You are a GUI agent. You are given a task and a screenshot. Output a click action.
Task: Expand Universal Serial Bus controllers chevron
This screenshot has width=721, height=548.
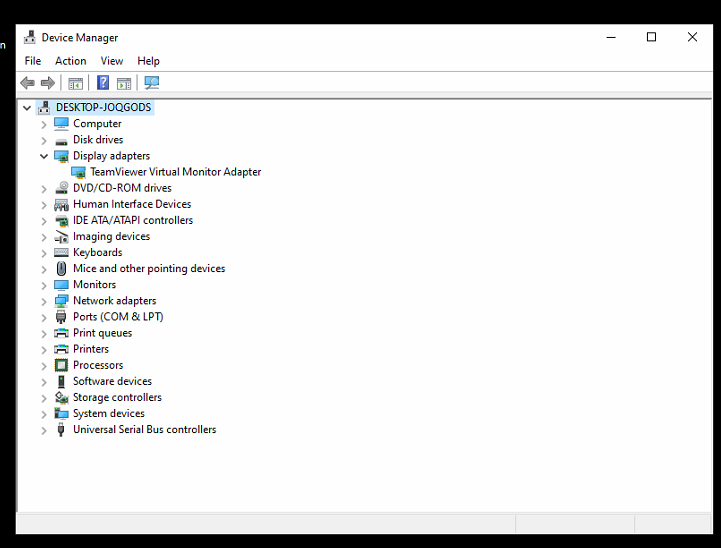tap(44, 430)
